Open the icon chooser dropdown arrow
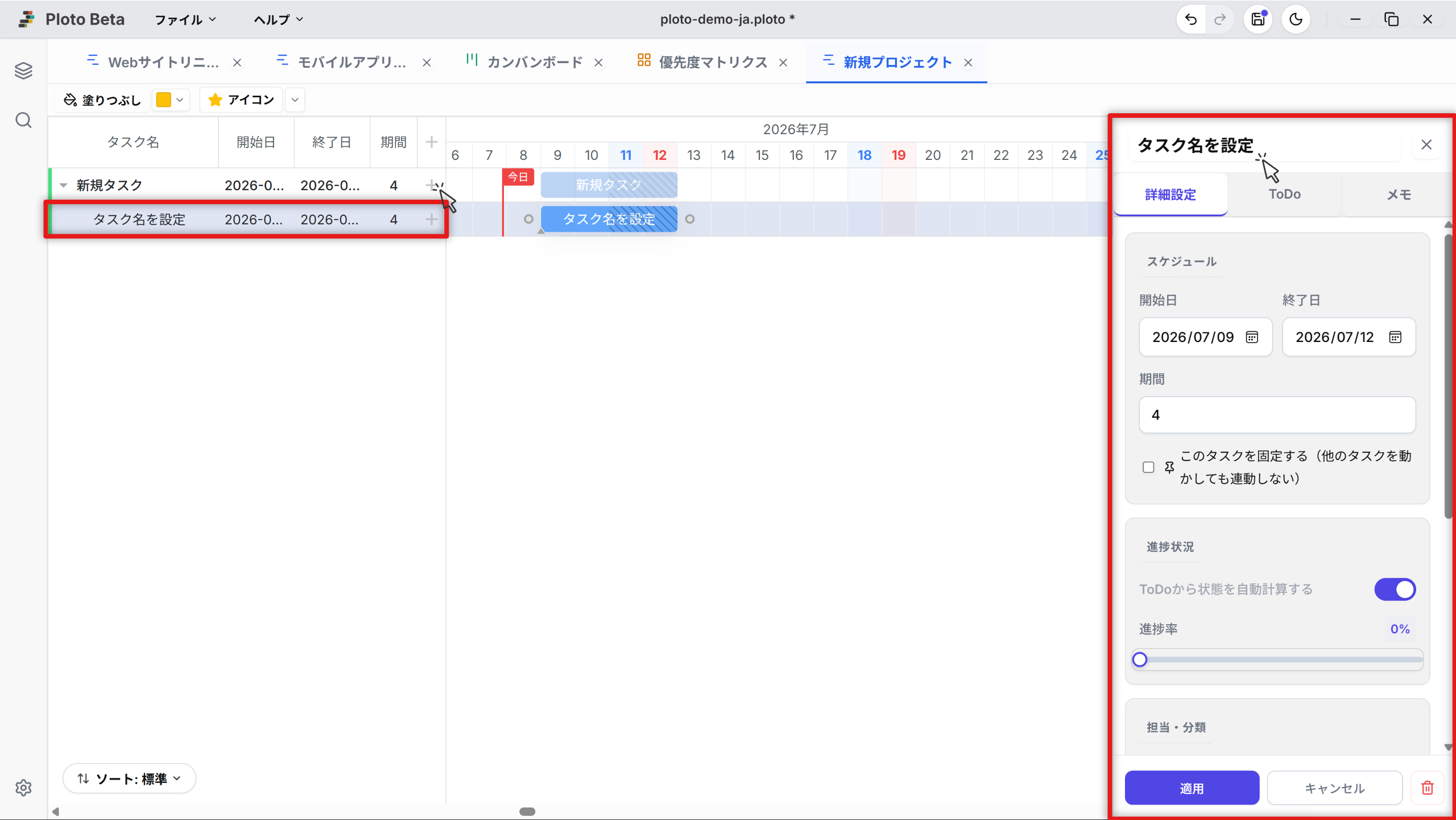 pyautogui.click(x=295, y=100)
